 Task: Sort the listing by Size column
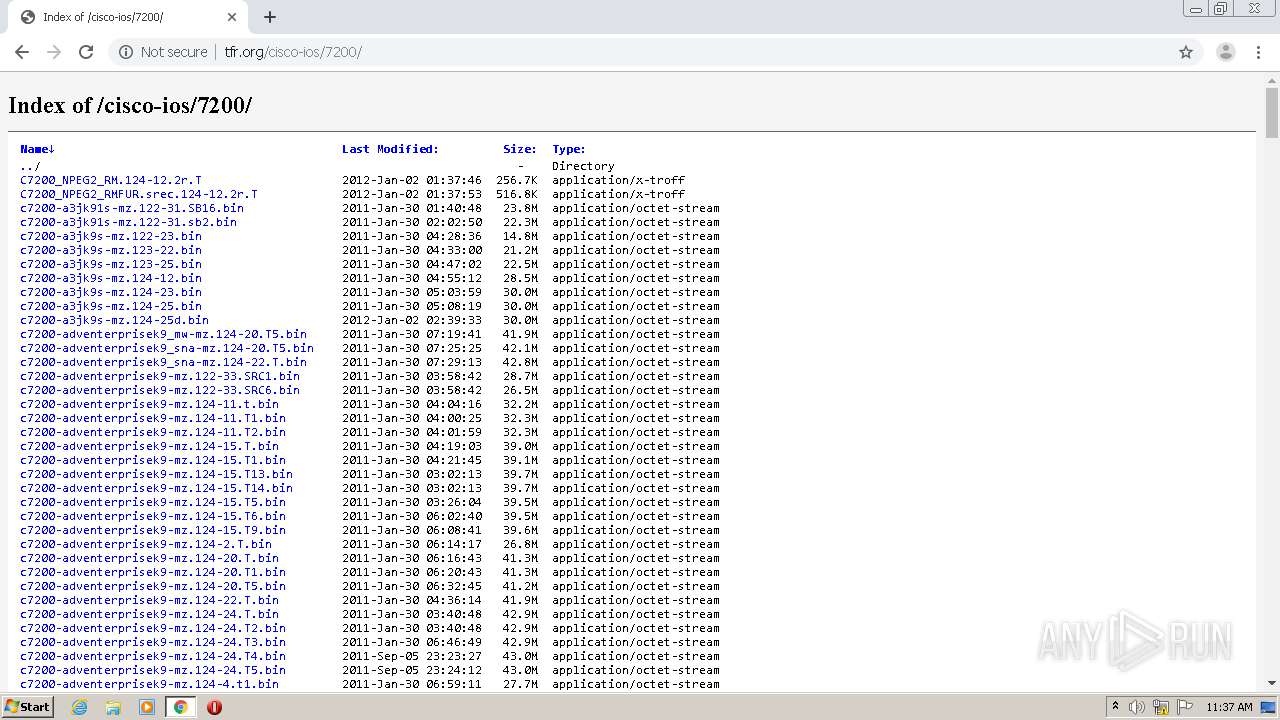click(x=519, y=149)
